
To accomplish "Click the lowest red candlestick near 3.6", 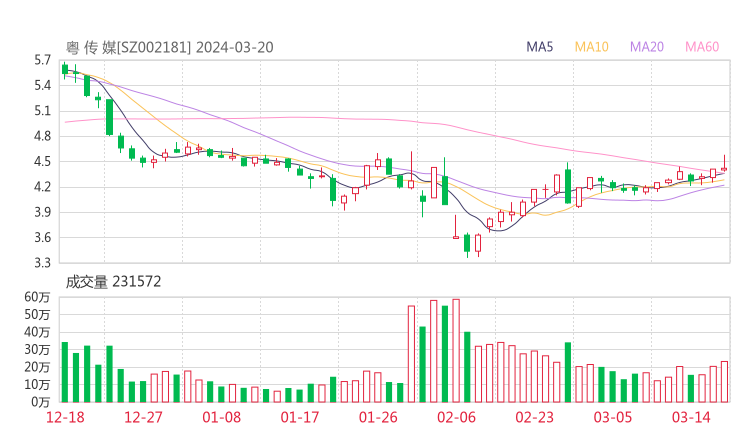I will coord(478,243).
